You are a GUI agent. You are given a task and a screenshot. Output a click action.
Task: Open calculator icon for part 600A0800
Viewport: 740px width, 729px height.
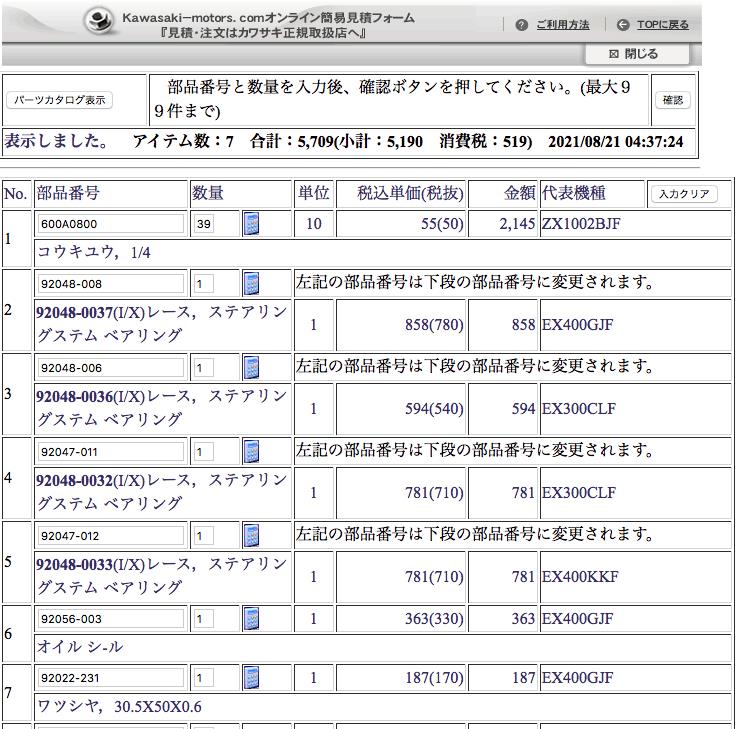tap(251, 223)
